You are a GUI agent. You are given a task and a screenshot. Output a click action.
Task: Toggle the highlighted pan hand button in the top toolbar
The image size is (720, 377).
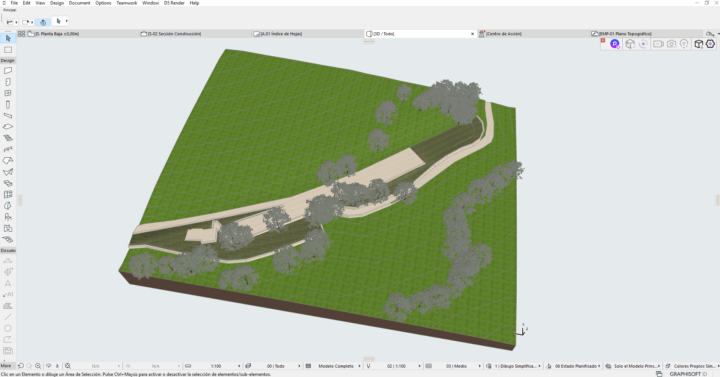[x=43, y=22]
